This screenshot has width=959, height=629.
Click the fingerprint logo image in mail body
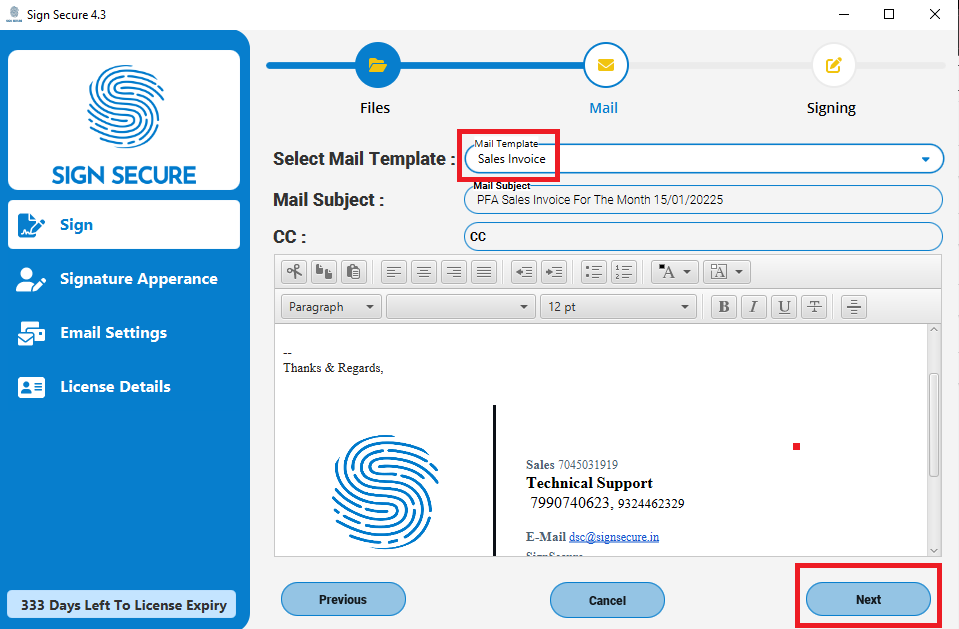[x=385, y=491]
